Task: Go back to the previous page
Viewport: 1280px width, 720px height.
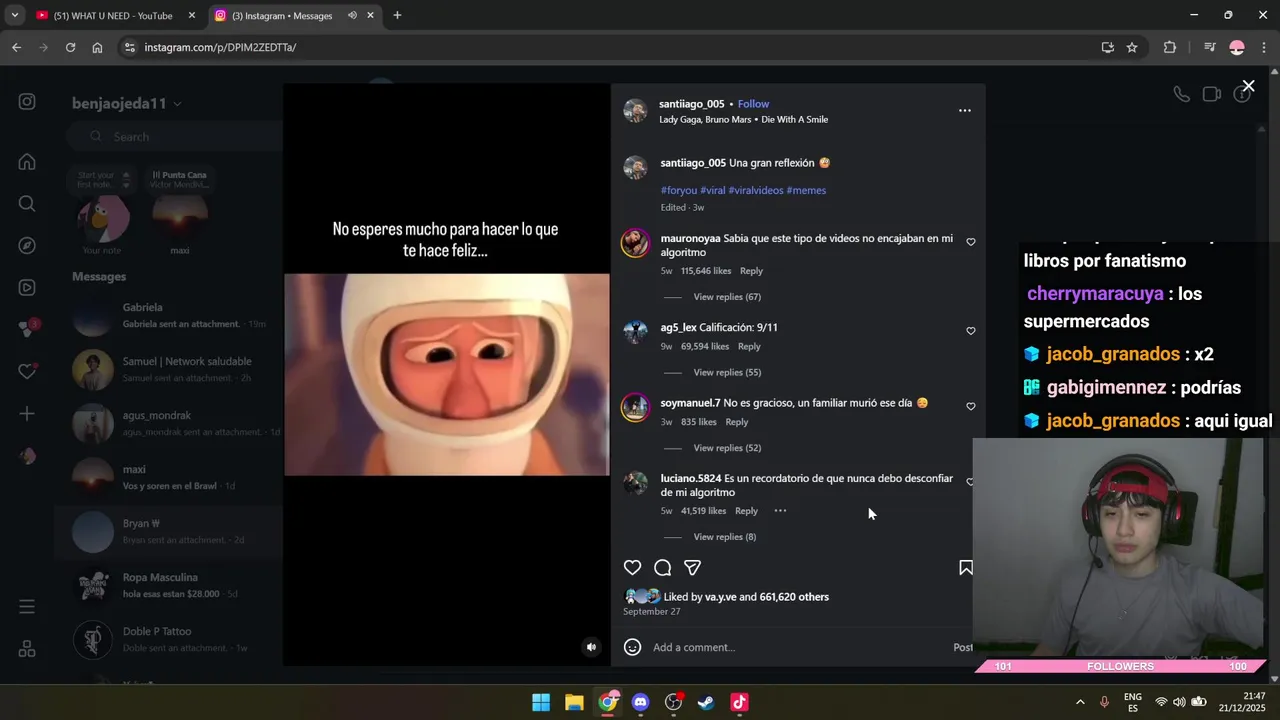Action: 16,47
